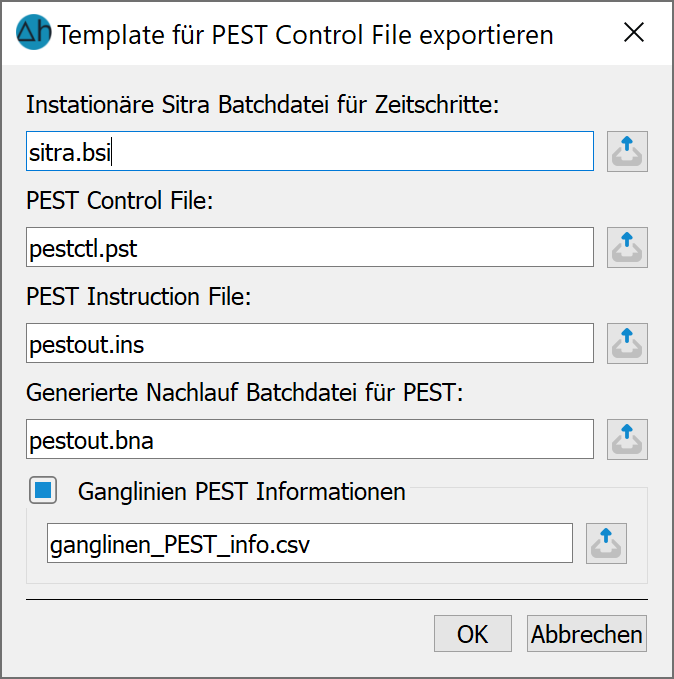Click into the pestout.bna text field
674x679 pixels.
point(310,439)
